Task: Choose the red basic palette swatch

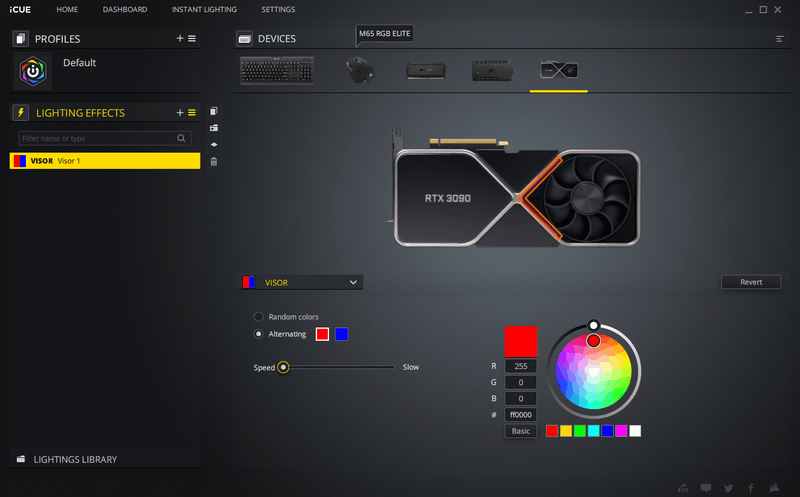Action: point(552,431)
